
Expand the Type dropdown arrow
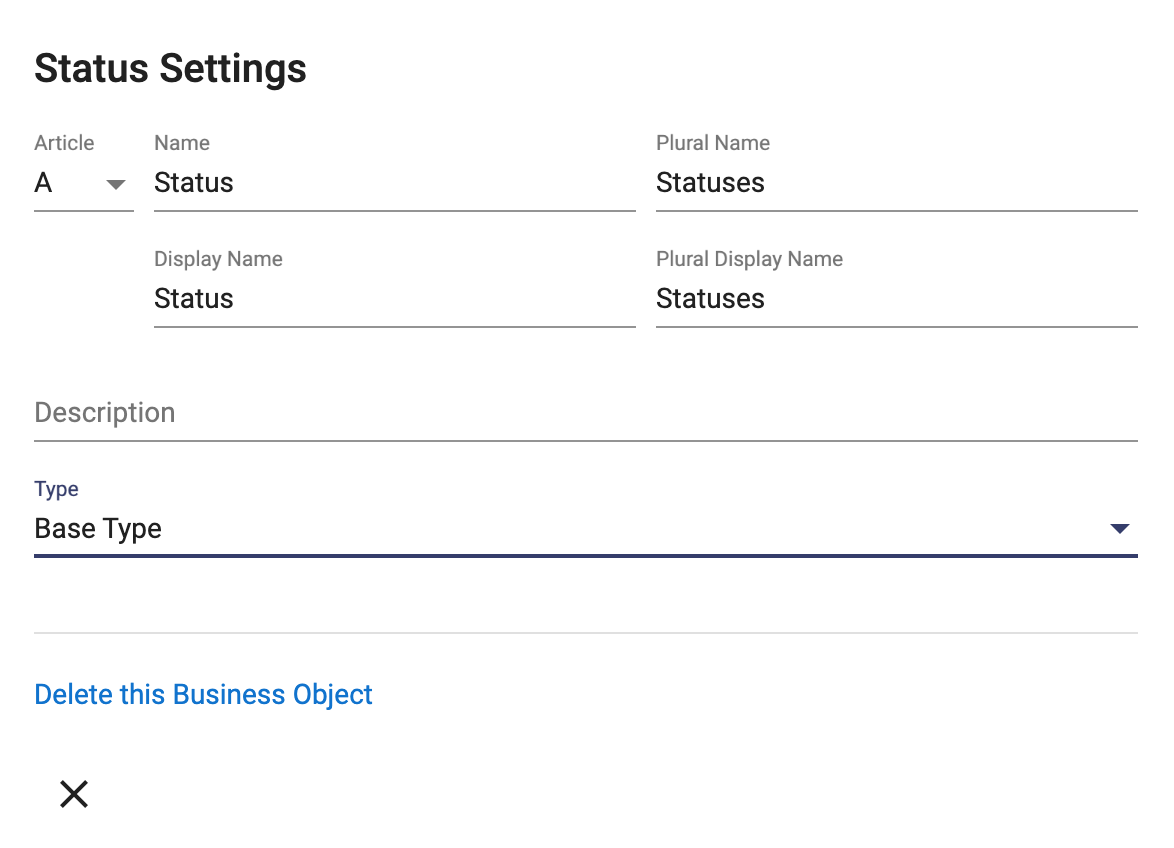(x=1119, y=529)
